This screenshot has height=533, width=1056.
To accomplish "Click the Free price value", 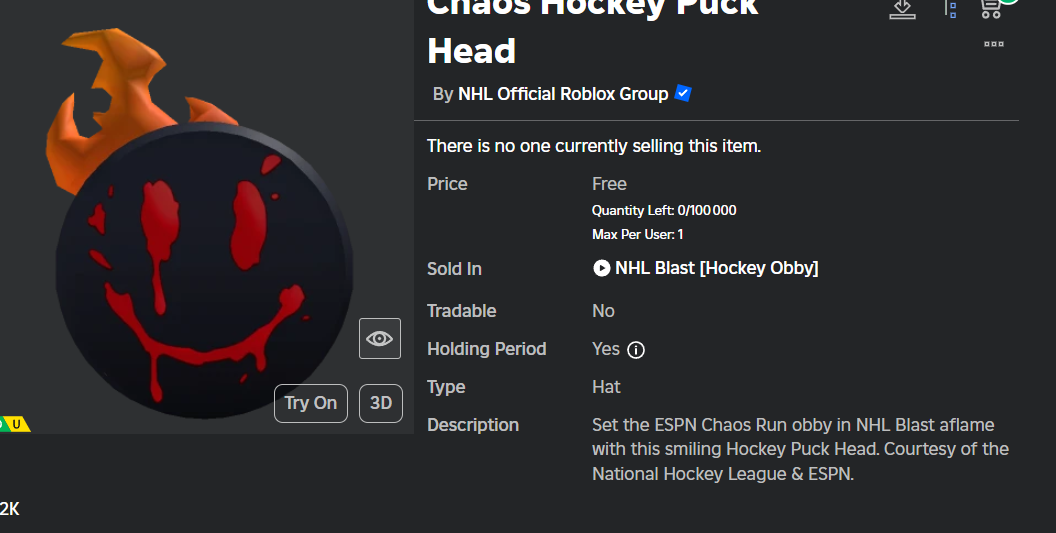I will click(609, 184).
